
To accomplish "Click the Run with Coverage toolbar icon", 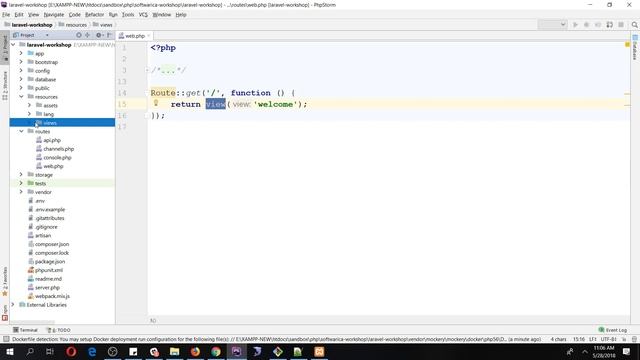I will coord(598,25).
